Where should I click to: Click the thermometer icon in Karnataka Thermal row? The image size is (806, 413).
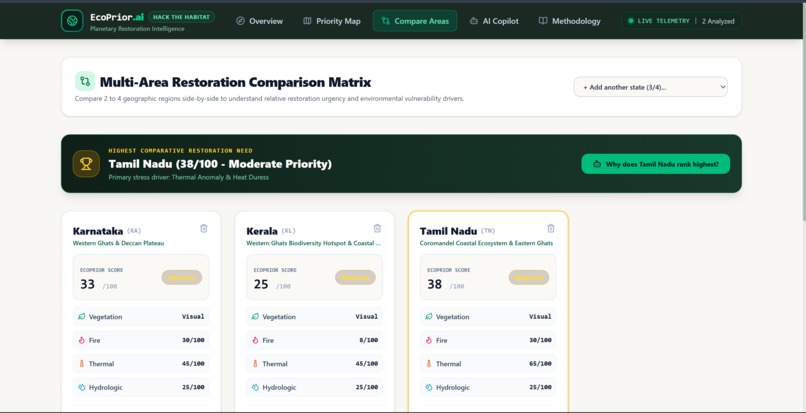point(81,364)
